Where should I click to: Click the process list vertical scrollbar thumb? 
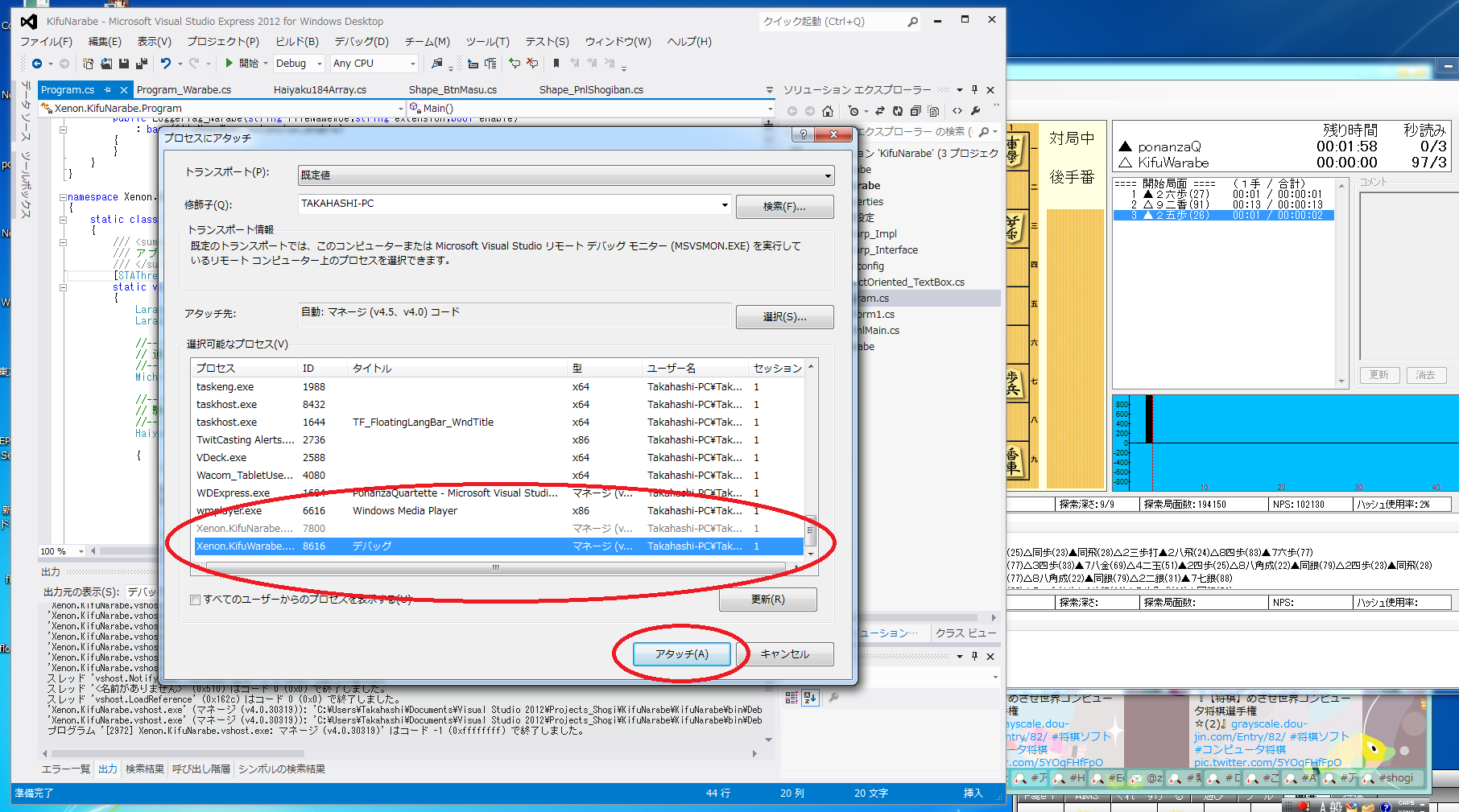810,531
